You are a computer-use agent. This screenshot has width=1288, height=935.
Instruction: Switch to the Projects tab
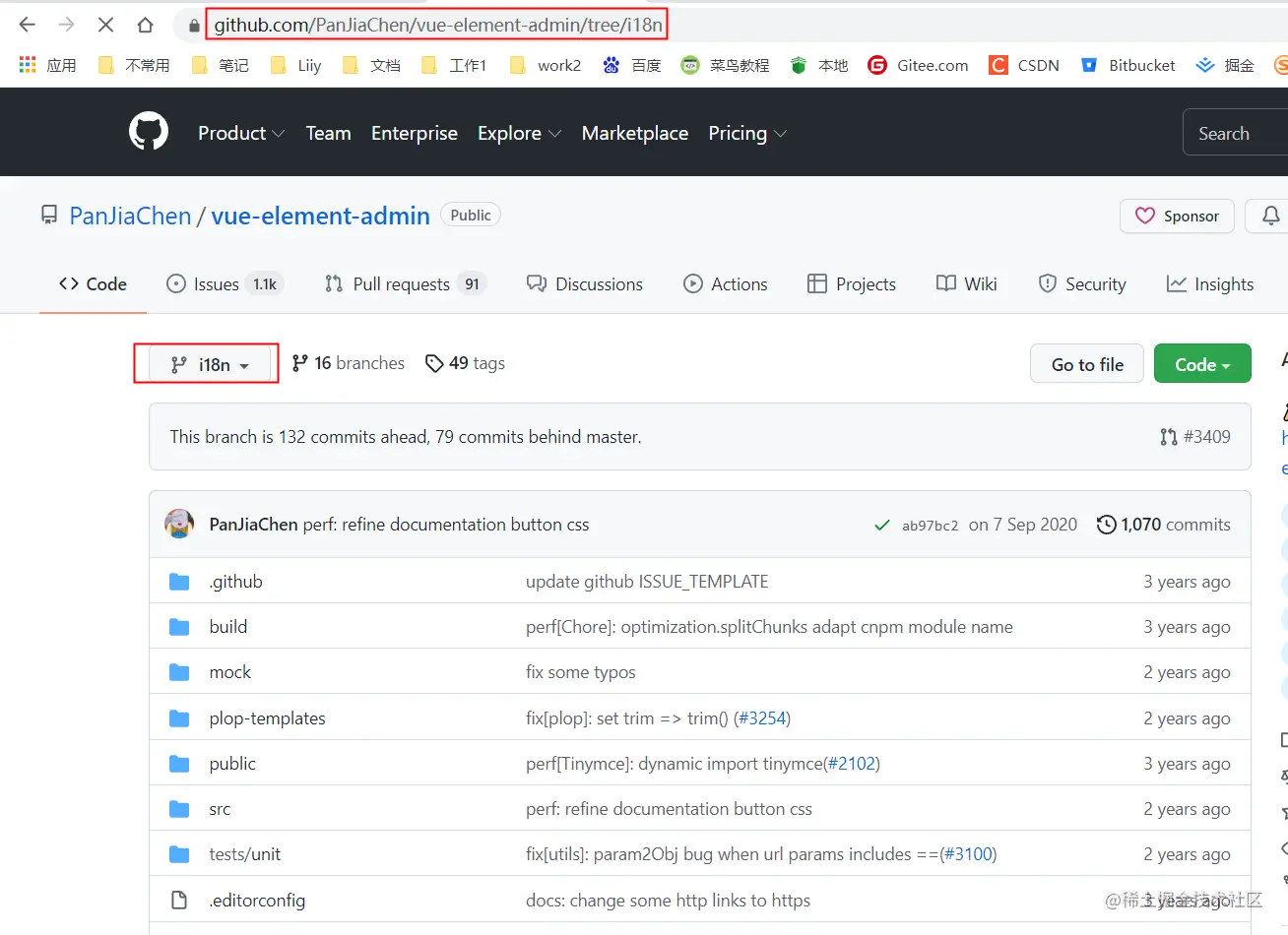852,284
